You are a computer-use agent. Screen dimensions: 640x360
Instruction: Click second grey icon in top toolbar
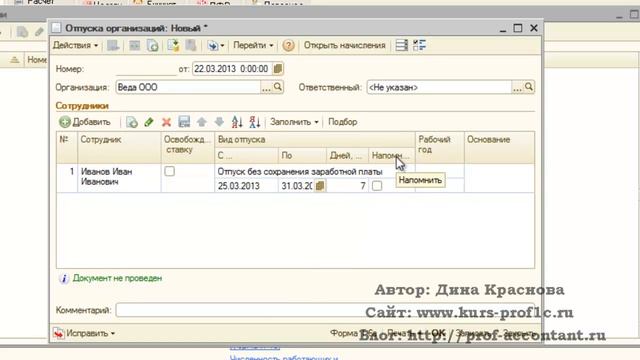(134, 45)
